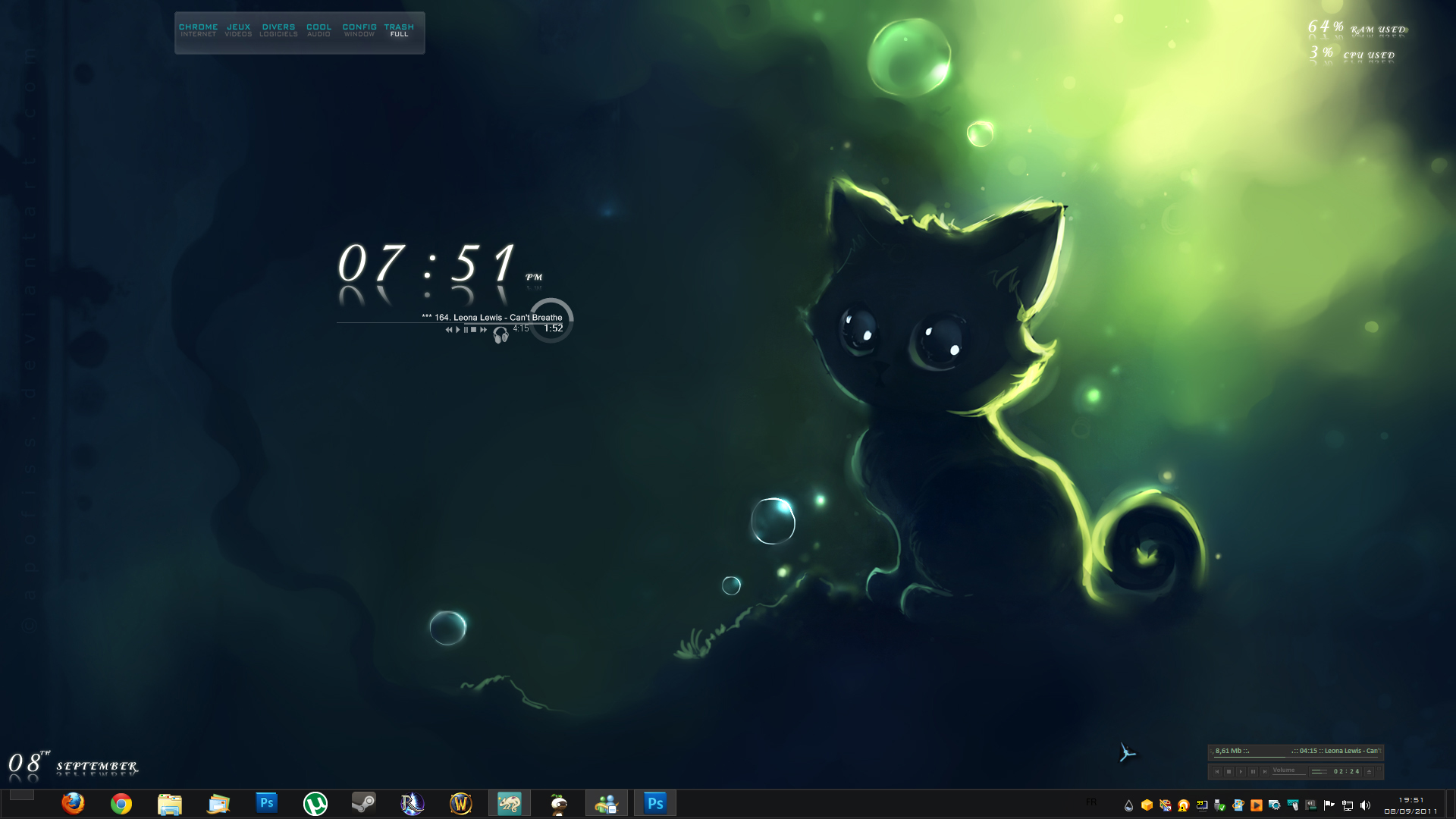Launch Firefox from the taskbar
The width and height of the screenshot is (1456, 819).
73,803
